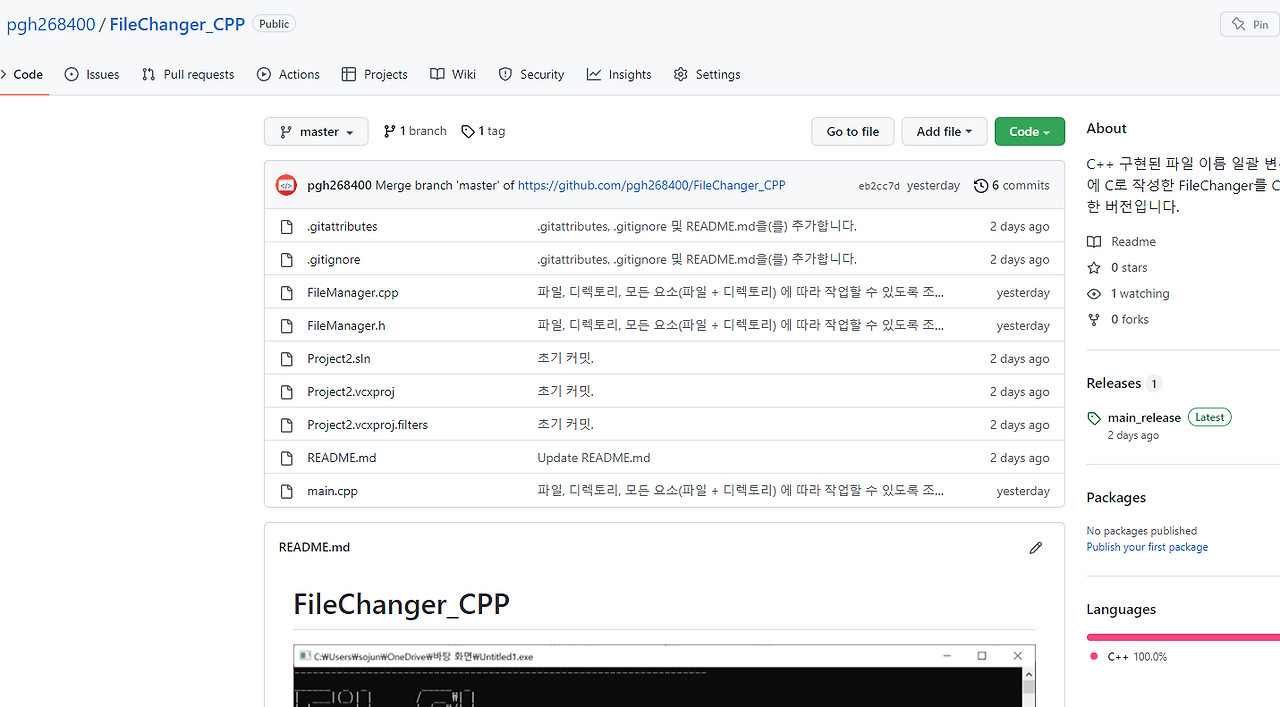Open the green Code dropdown

point(1029,131)
